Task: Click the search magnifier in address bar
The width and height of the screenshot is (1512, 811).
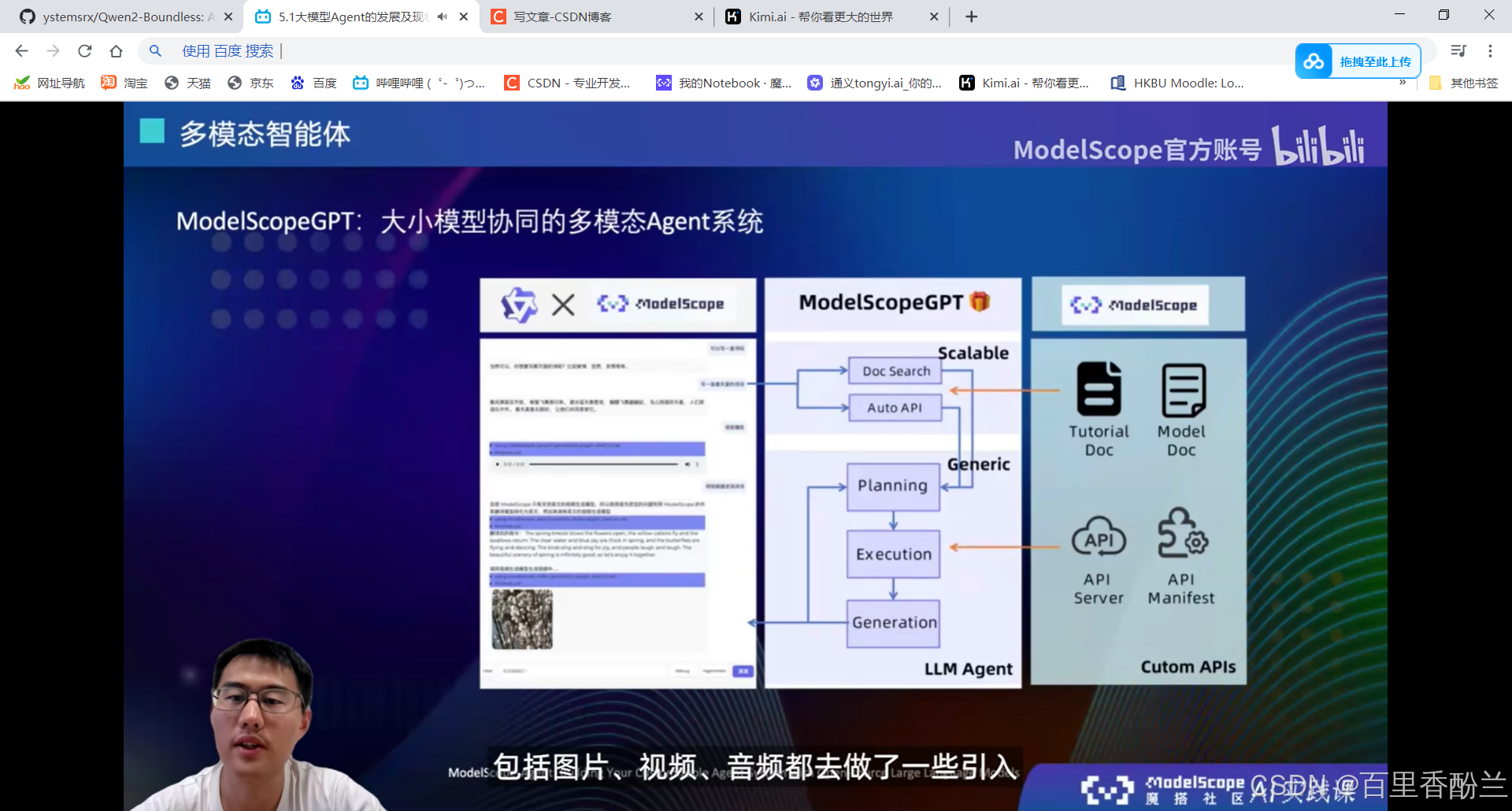Action: point(155,51)
